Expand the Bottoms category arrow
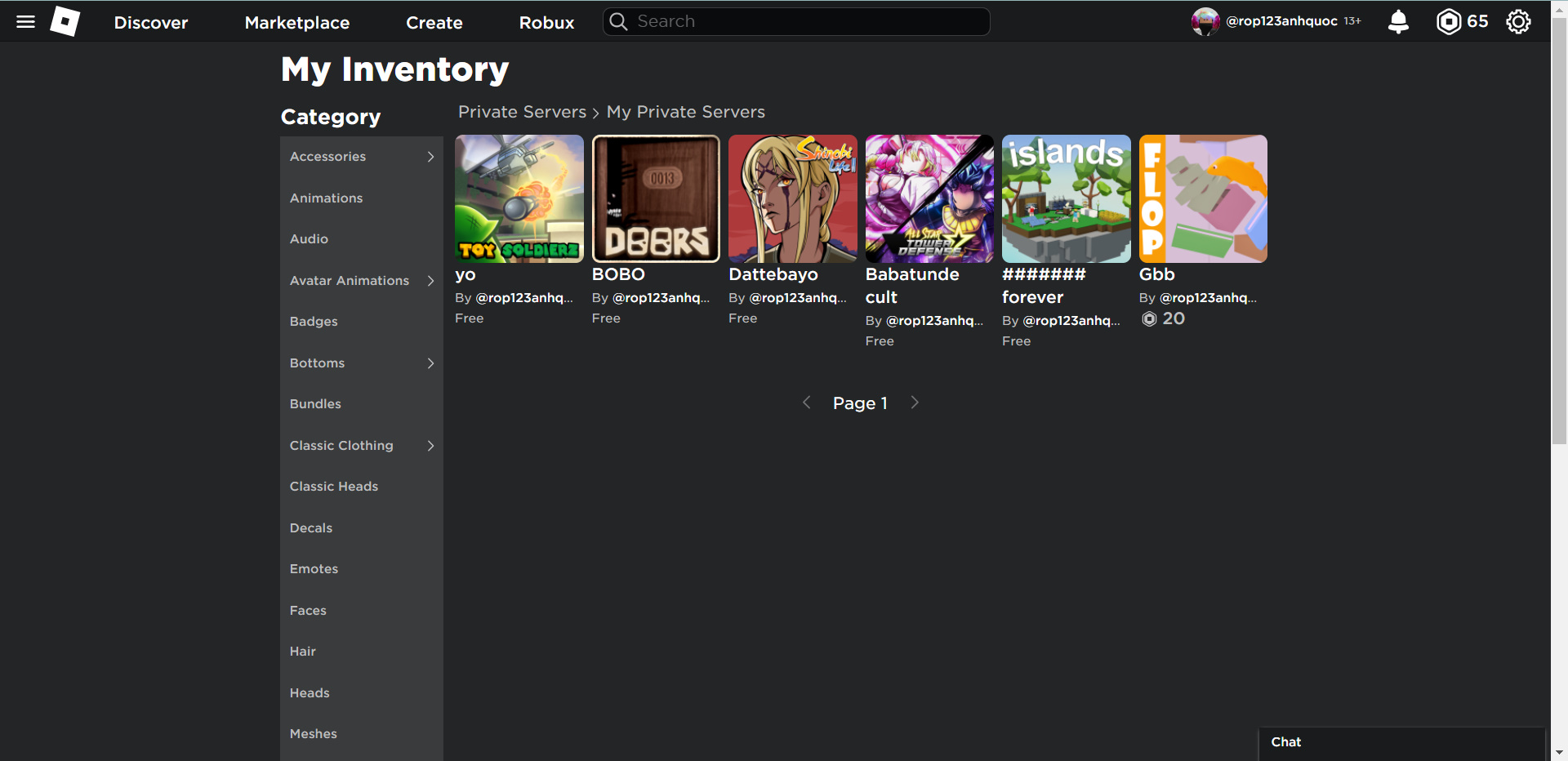1568x761 pixels. tap(430, 363)
